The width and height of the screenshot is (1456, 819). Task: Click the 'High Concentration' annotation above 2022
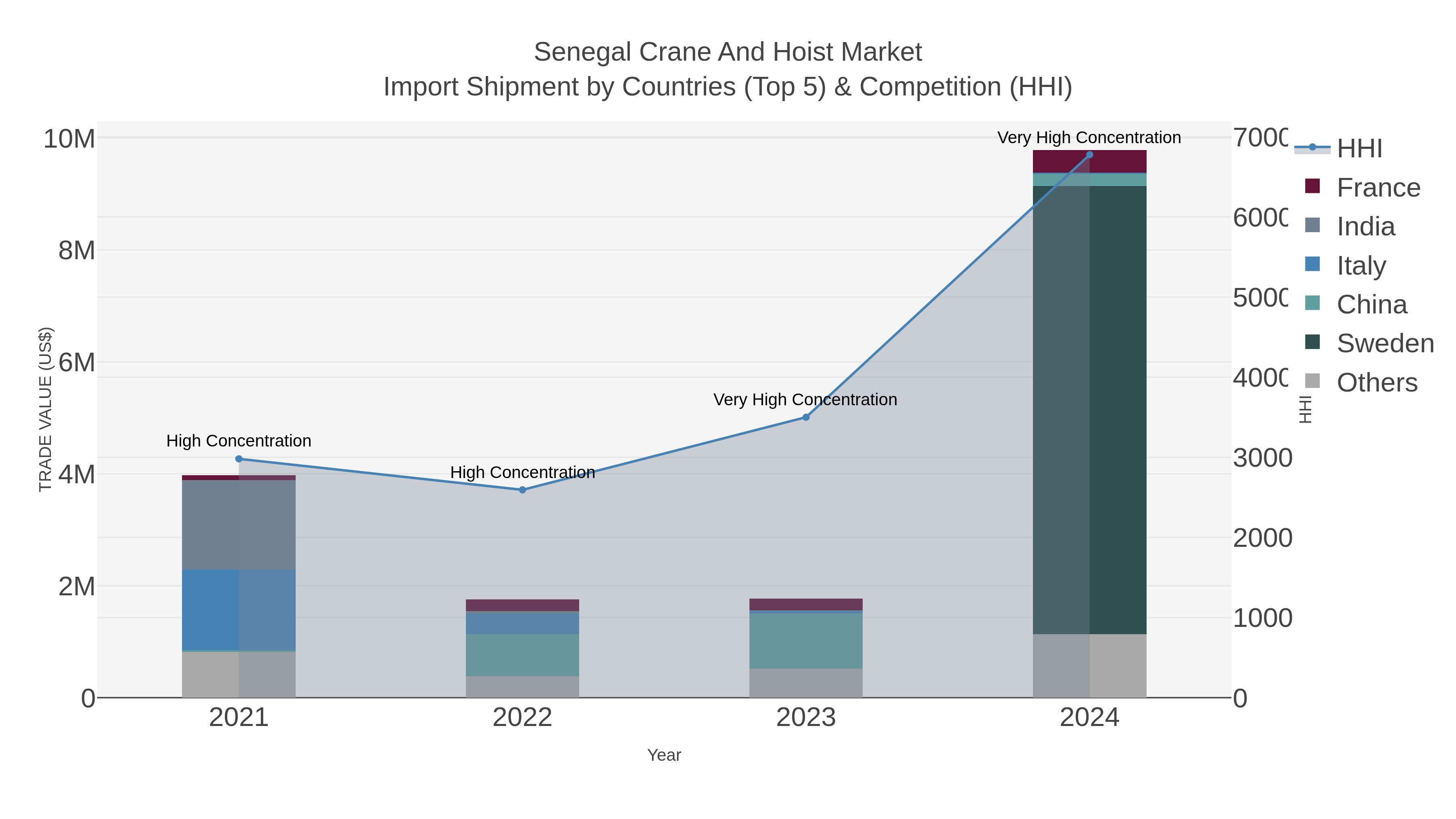pyautogui.click(x=522, y=472)
